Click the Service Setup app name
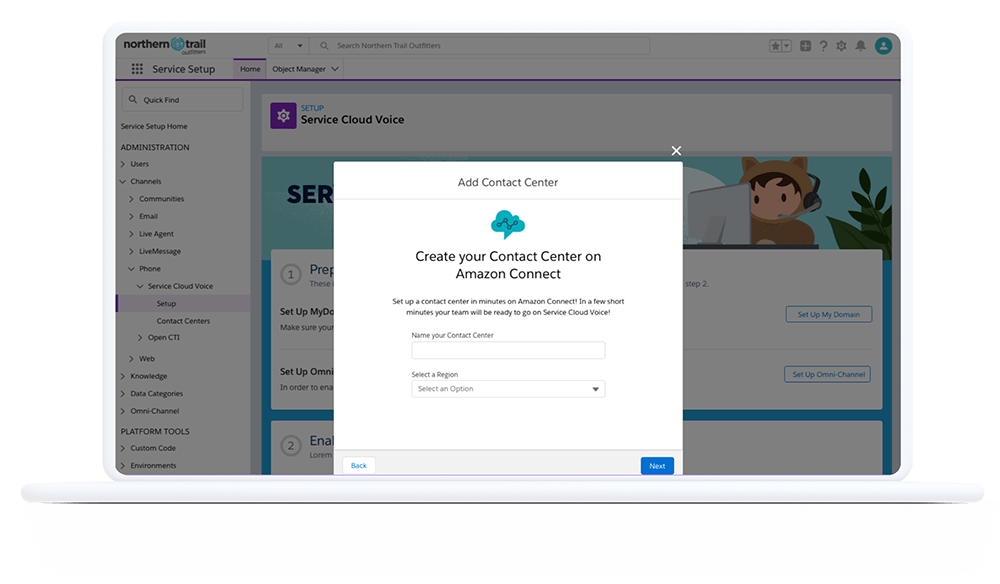This screenshot has height=584, width=1000. click(x=184, y=69)
